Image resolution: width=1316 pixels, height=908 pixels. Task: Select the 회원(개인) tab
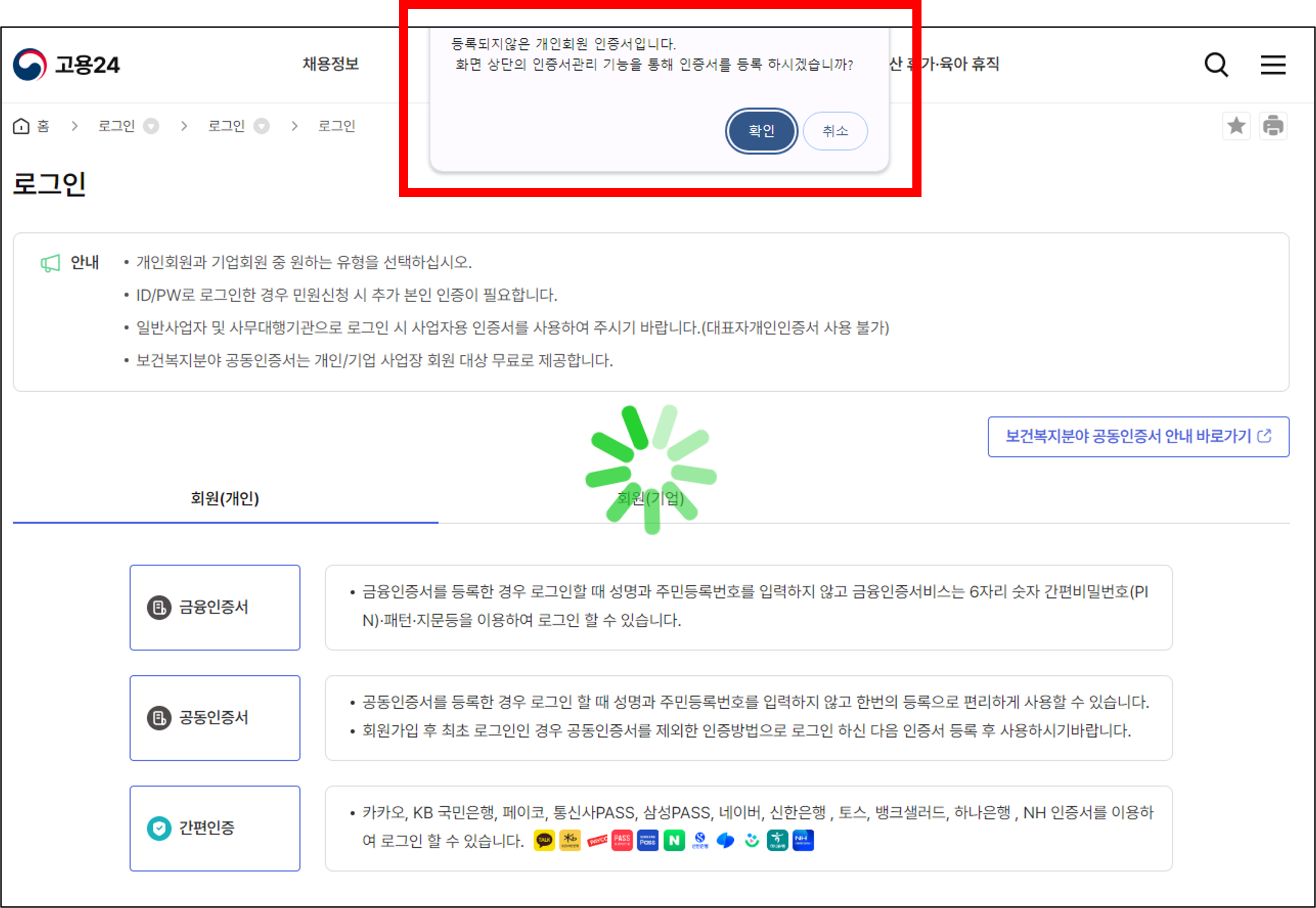point(225,499)
